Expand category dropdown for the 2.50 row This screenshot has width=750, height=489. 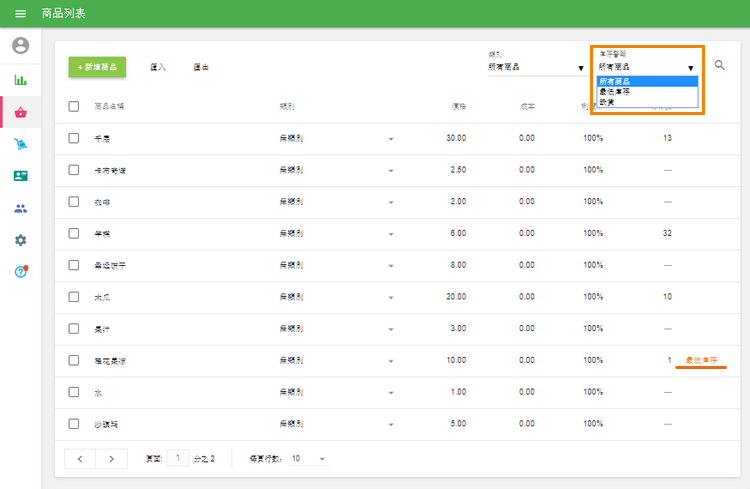tap(391, 171)
